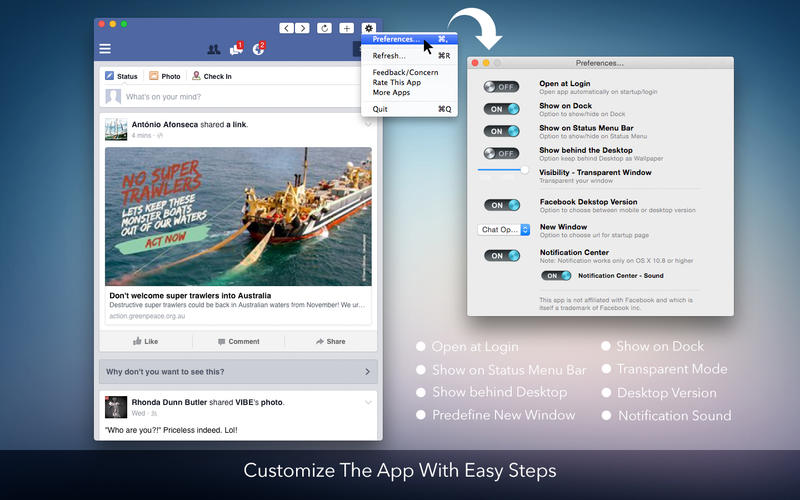Click the Status pencil icon
The width and height of the screenshot is (800, 500).
pos(110,76)
